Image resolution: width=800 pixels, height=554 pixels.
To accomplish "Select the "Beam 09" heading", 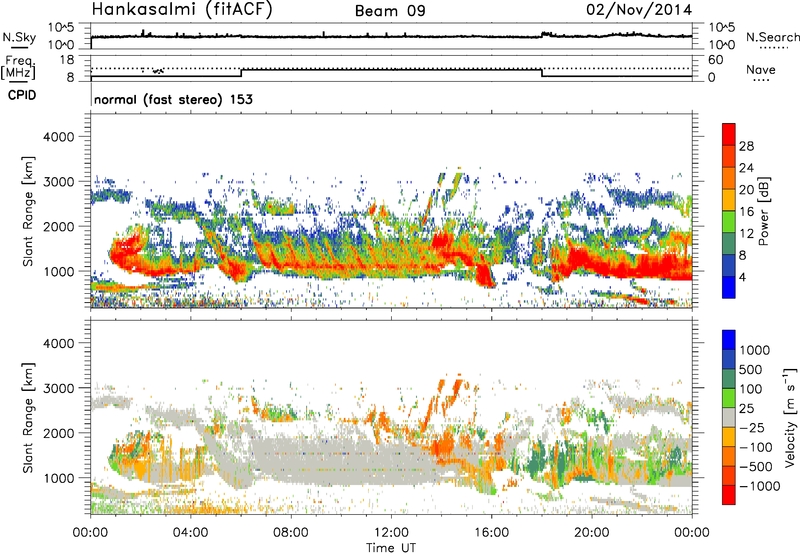I will click(390, 11).
